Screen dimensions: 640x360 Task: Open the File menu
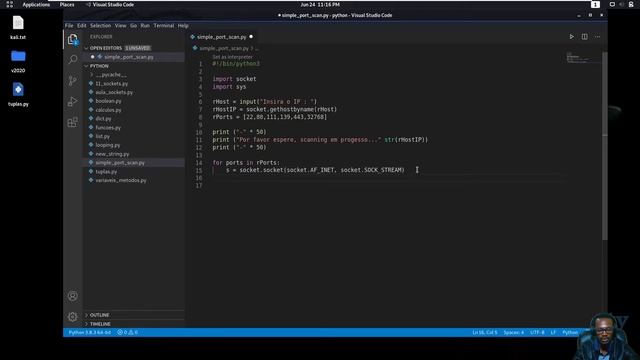pyautogui.click(x=69, y=25)
